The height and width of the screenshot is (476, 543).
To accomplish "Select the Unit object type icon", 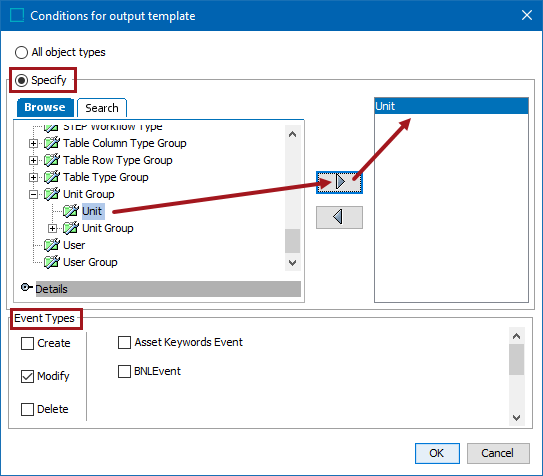I will [71, 211].
